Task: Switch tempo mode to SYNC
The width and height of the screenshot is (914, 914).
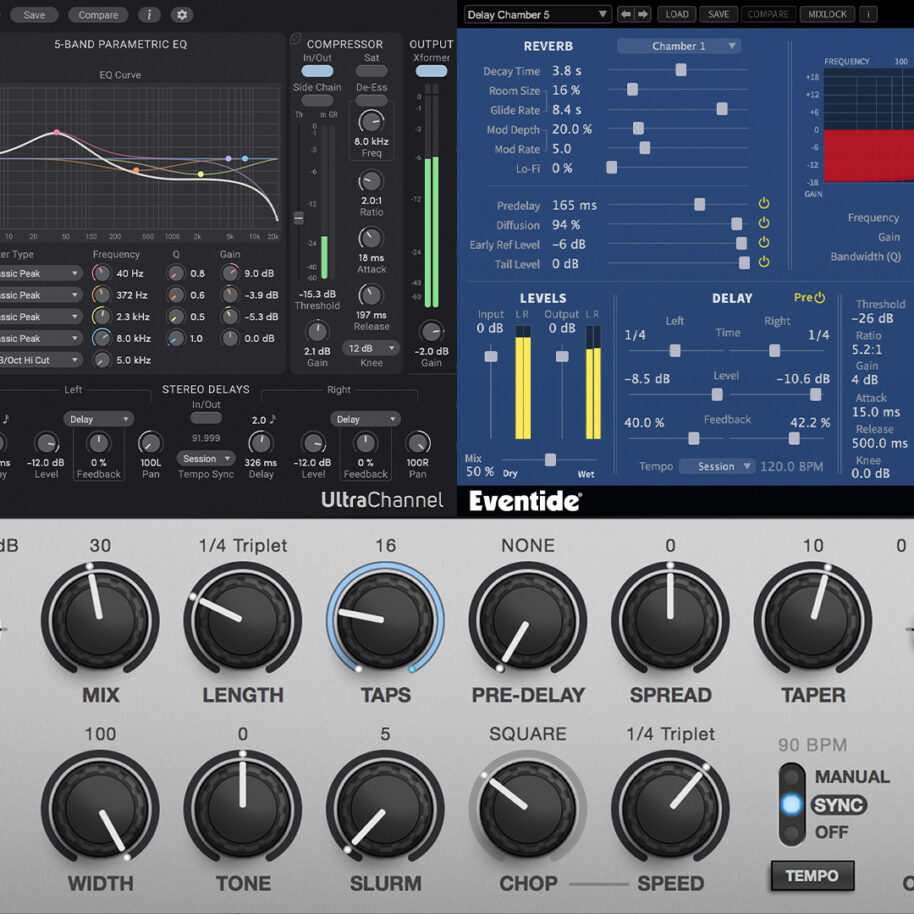Action: [790, 805]
